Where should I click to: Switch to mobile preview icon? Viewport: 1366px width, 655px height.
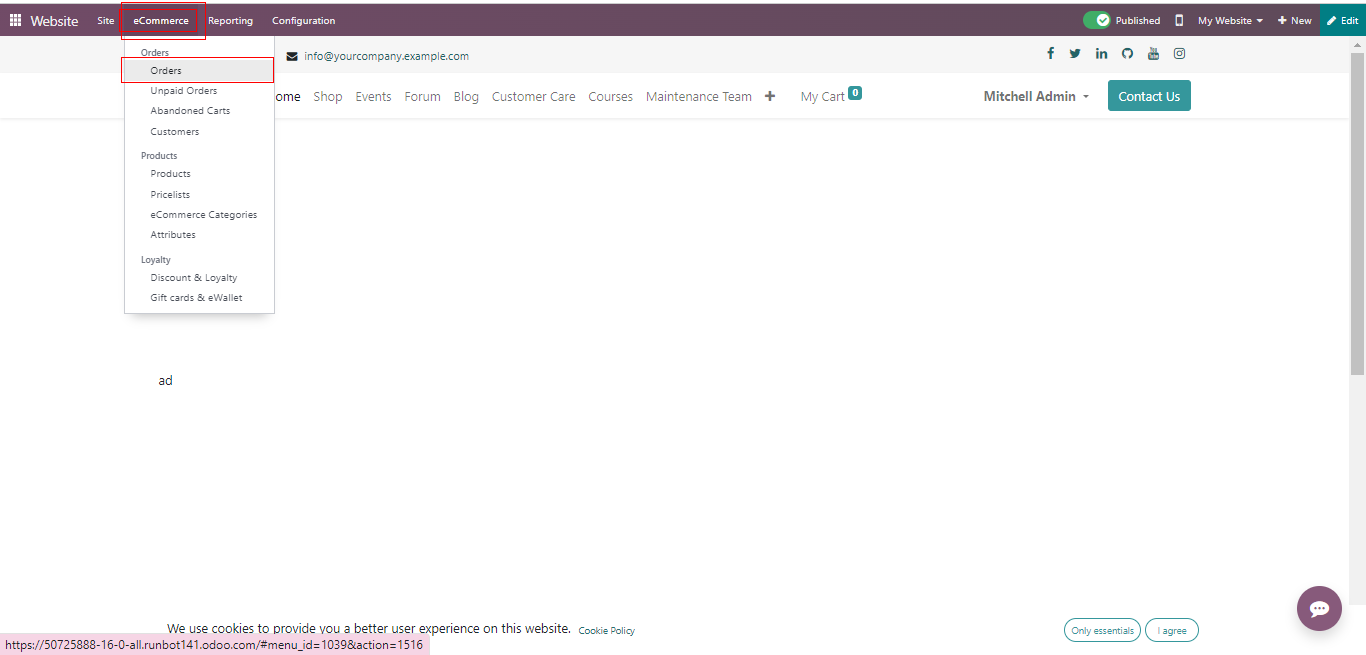[x=1179, y=20]
